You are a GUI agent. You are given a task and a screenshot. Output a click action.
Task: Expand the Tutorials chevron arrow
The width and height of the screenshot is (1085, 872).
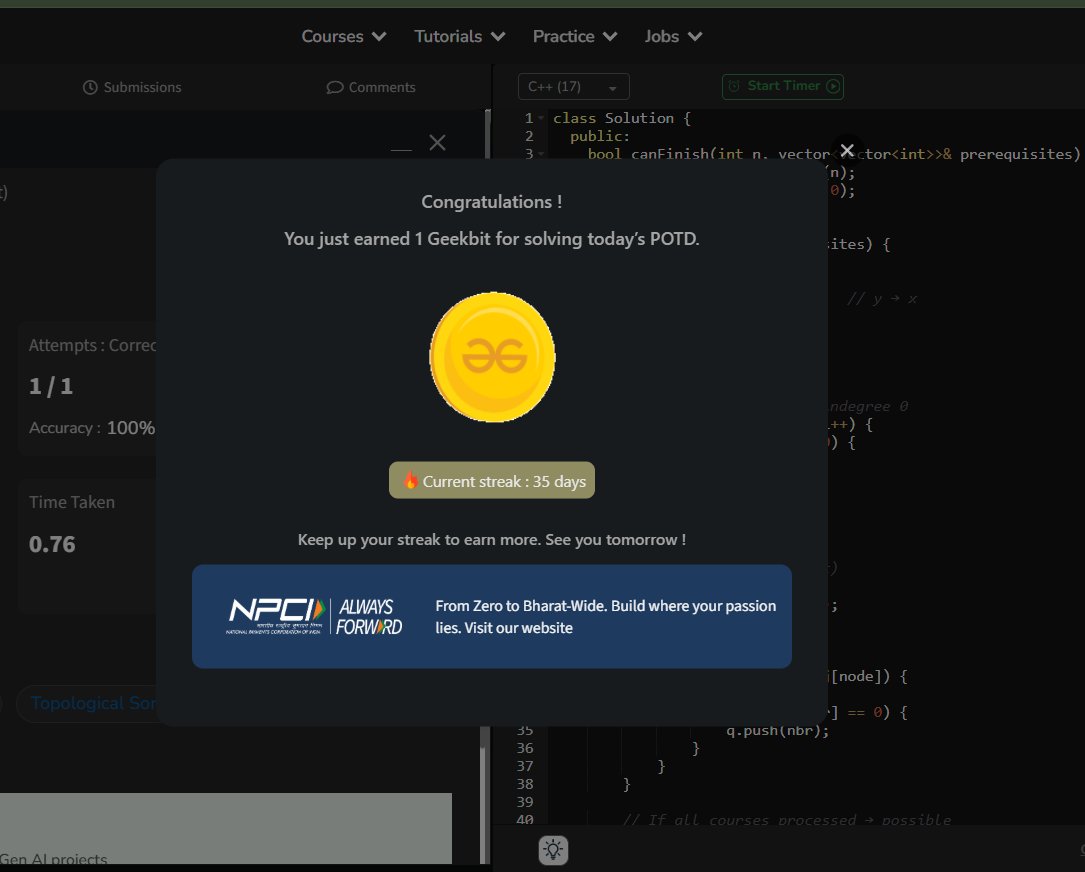[498, 37]
